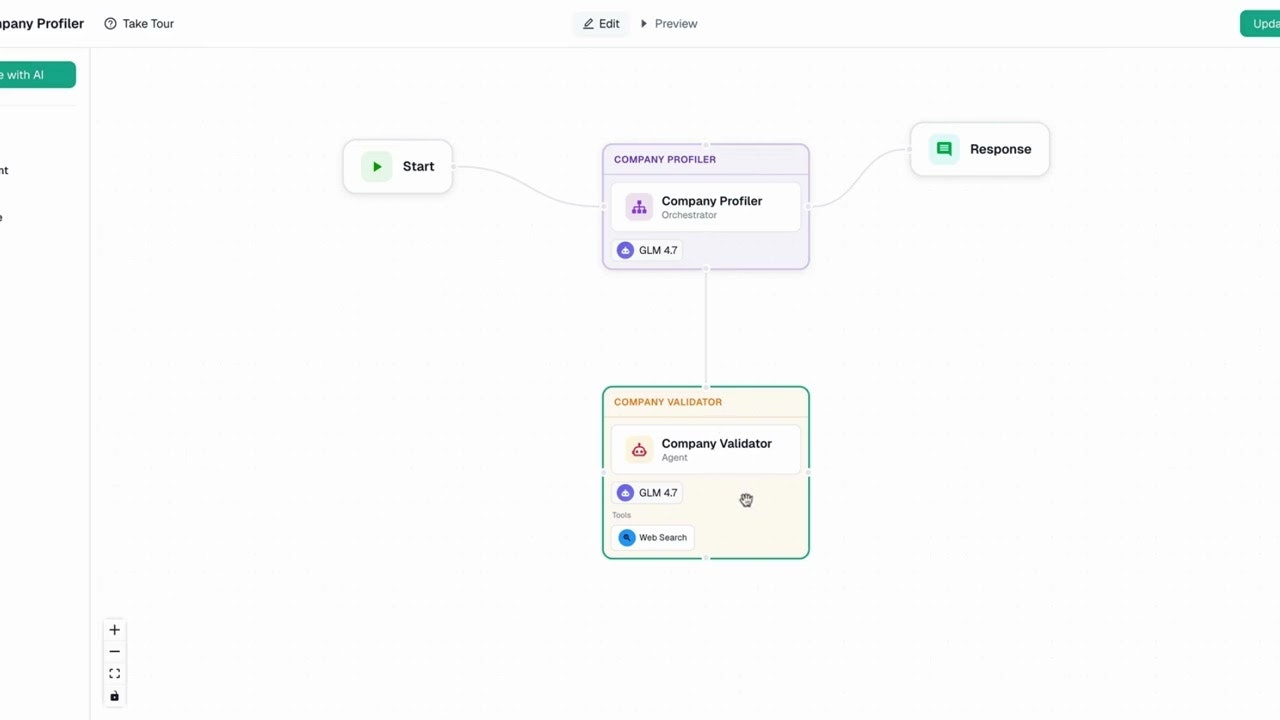Click the Take Tour question mark icon
Screen dimensions: 1280x720
108,23
